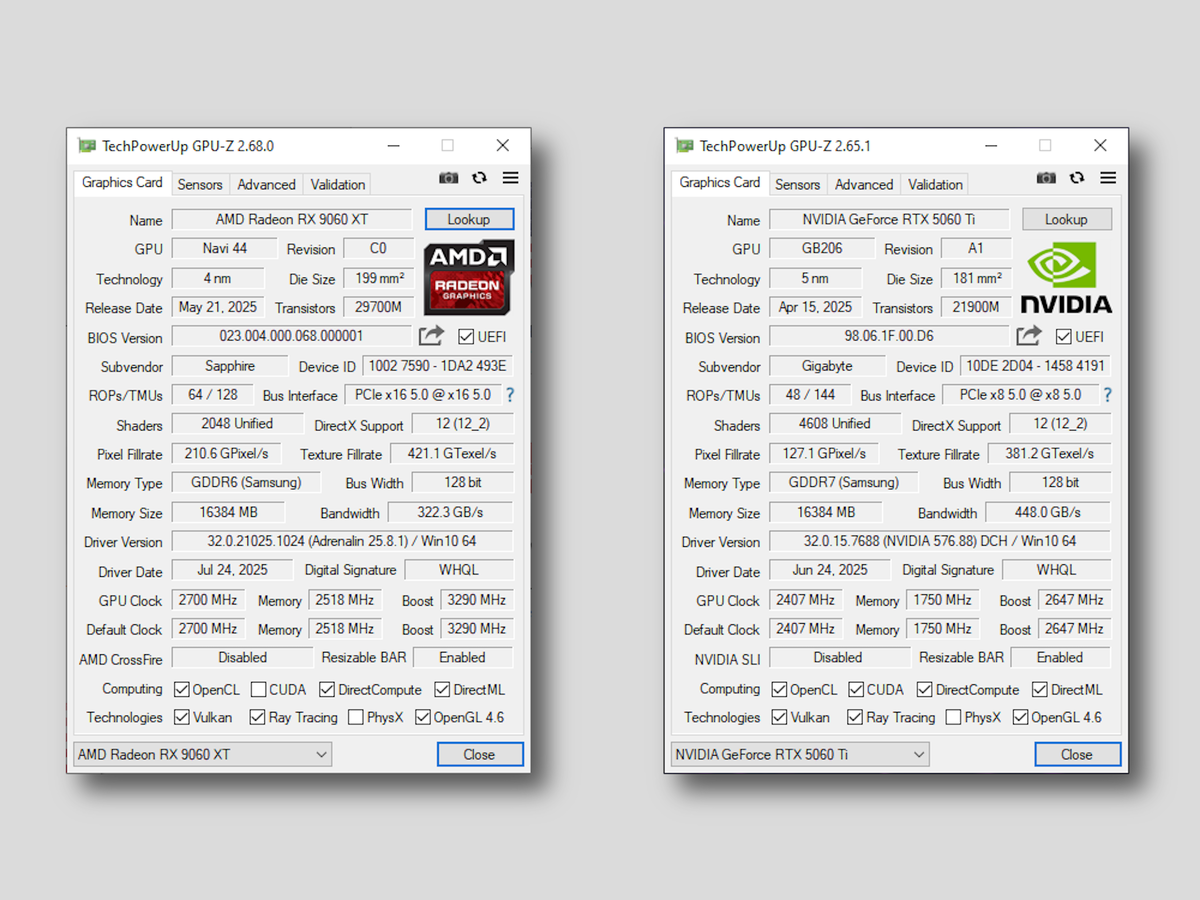Image resolution: width=1200 pixels, height=900 pixels.
Task: Click the GPU-Z 2.65.1 title bar app icon
Action: pyautogui.click(x=685, y=146)
